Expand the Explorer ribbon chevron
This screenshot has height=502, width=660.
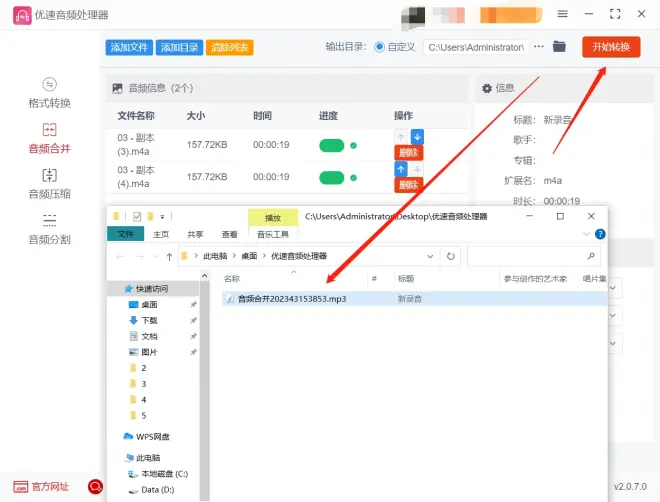coord(596,235)
